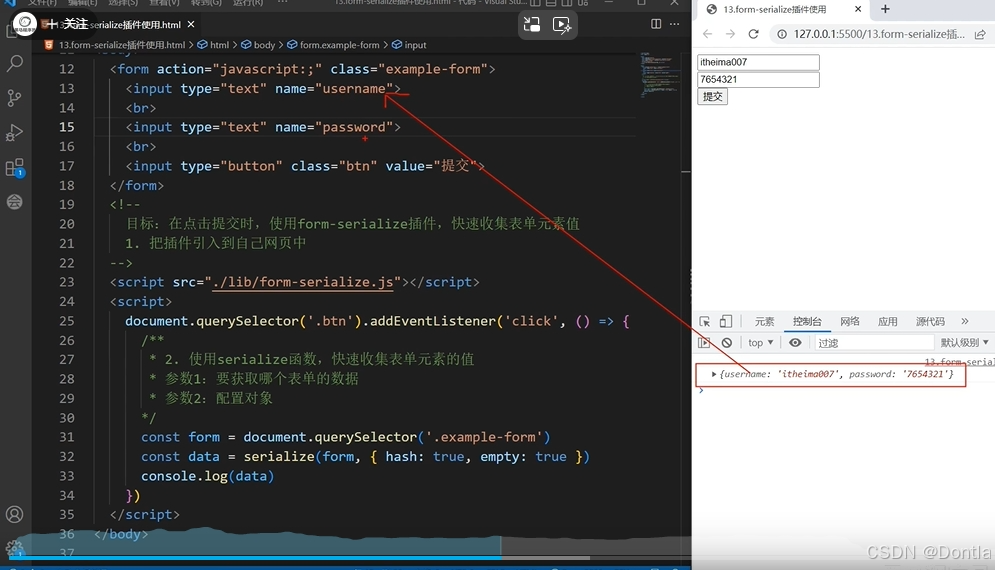
Task: View site information icon in address bar
Action: coord(782,34)
